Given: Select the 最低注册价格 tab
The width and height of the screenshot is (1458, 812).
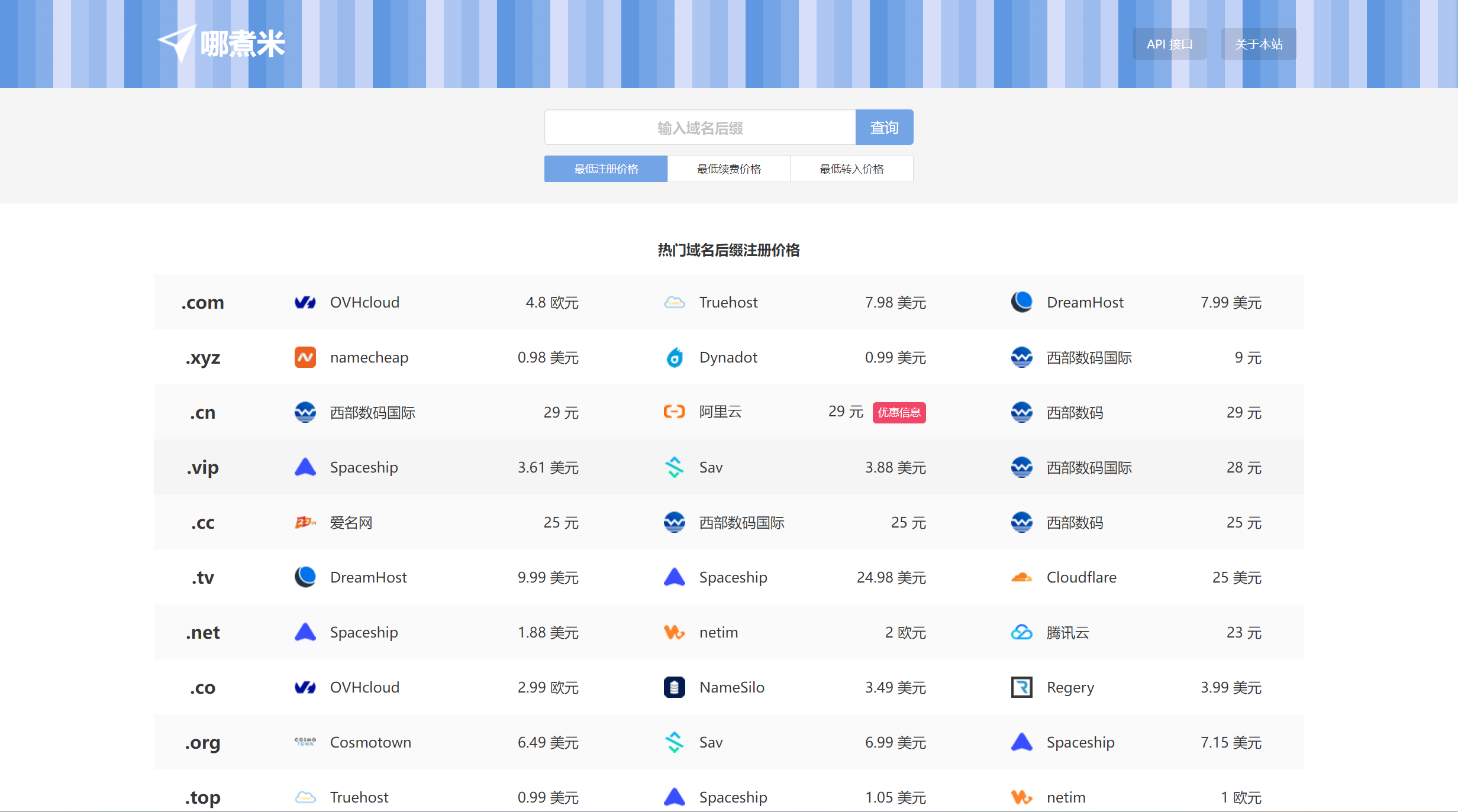Looking at the screenshot, I should 605,169.
